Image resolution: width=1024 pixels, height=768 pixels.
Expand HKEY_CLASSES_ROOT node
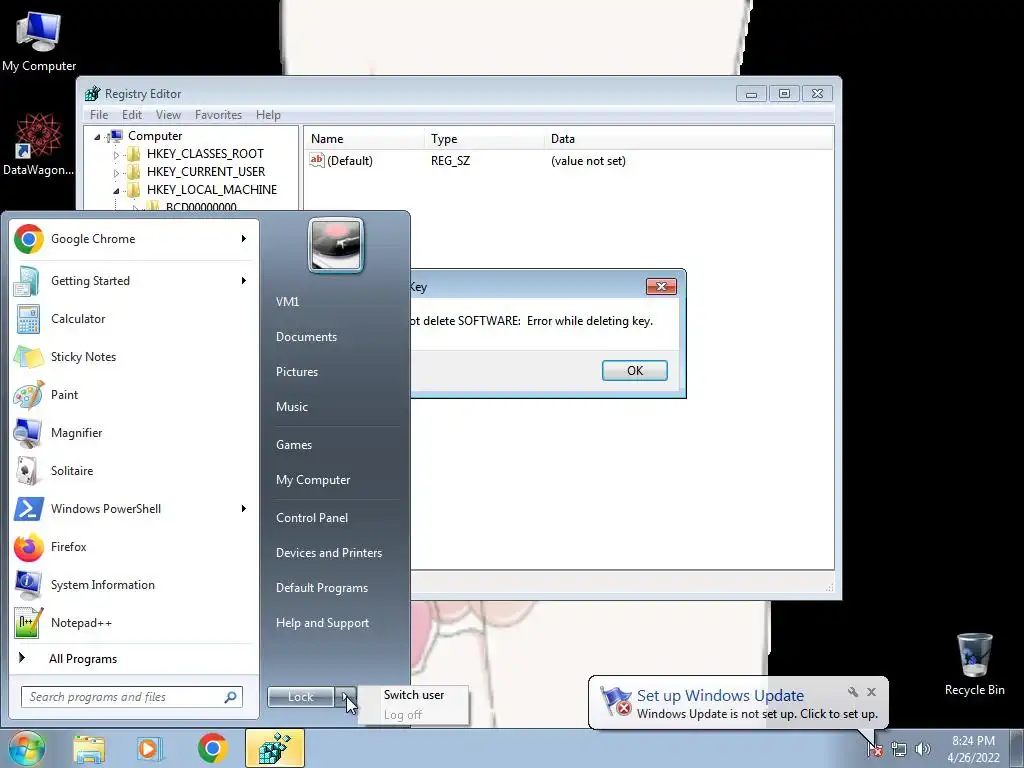click(x=116, y=155)
